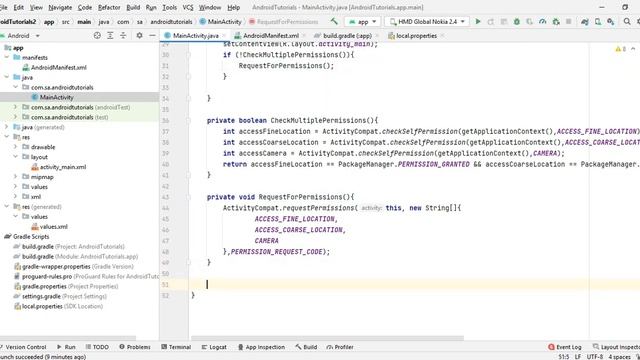The height and width of the screenshot is (360, 640).
Task: Open the SDK Manager toolbar icon
Action: coord(611,22)
